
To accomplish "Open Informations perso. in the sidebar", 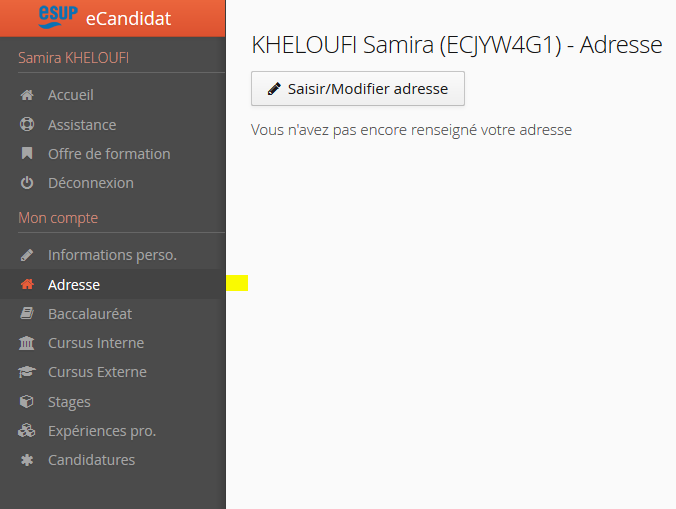I will tap(112, 255).
